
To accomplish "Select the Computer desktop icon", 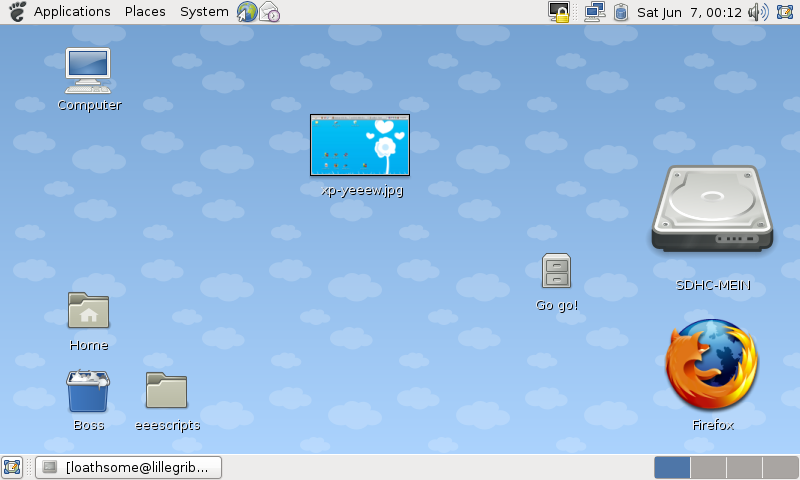I will tap(88, 70).
